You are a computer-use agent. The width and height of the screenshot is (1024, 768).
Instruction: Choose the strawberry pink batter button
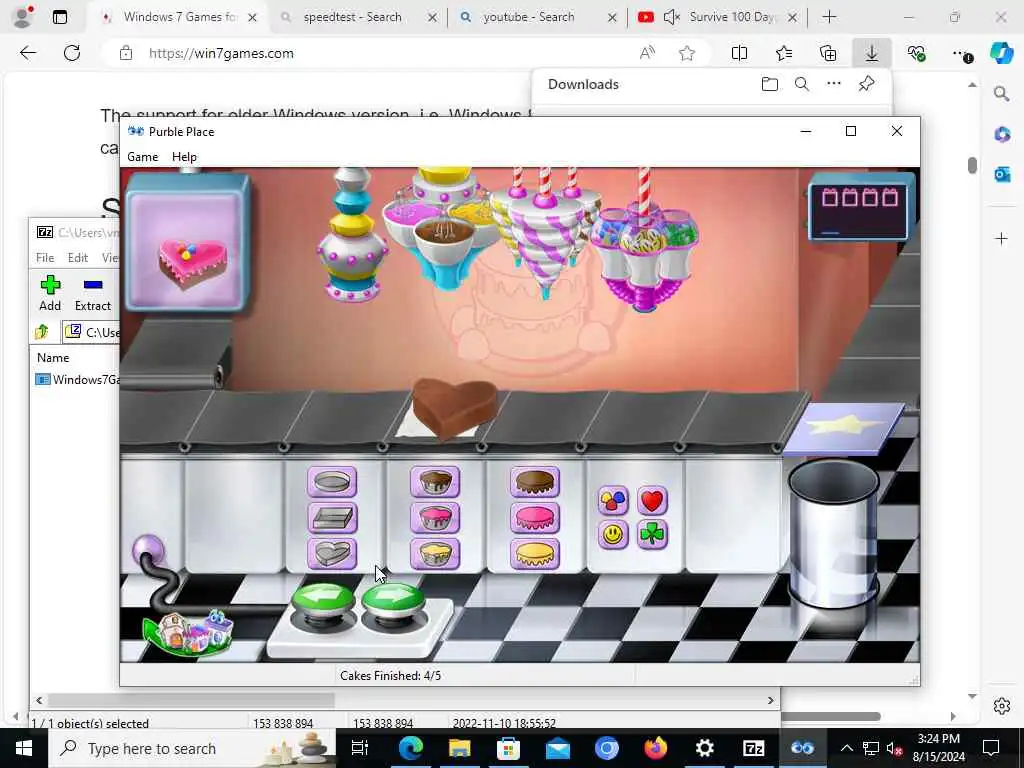pyautogui.click(x=435, y=519)
